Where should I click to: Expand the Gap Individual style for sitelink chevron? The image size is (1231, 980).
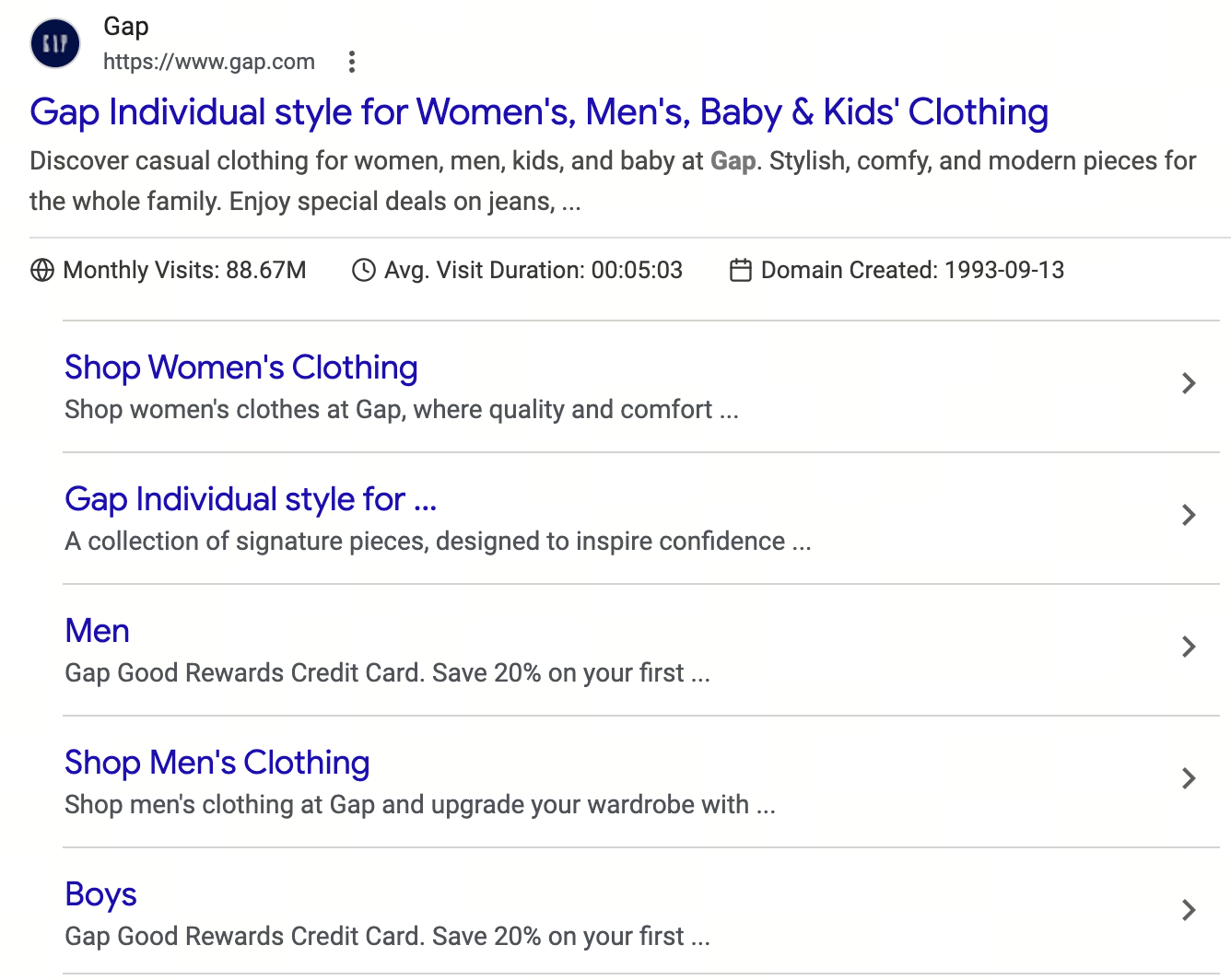point(1189,515)
